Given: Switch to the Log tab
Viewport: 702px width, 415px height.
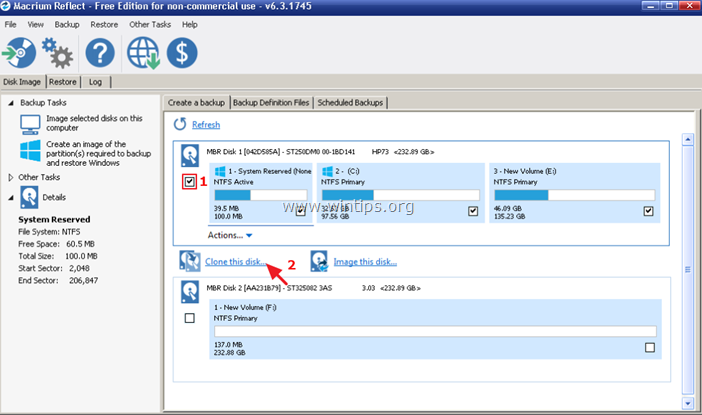Looking at the screenshot, I should (95, 82).
